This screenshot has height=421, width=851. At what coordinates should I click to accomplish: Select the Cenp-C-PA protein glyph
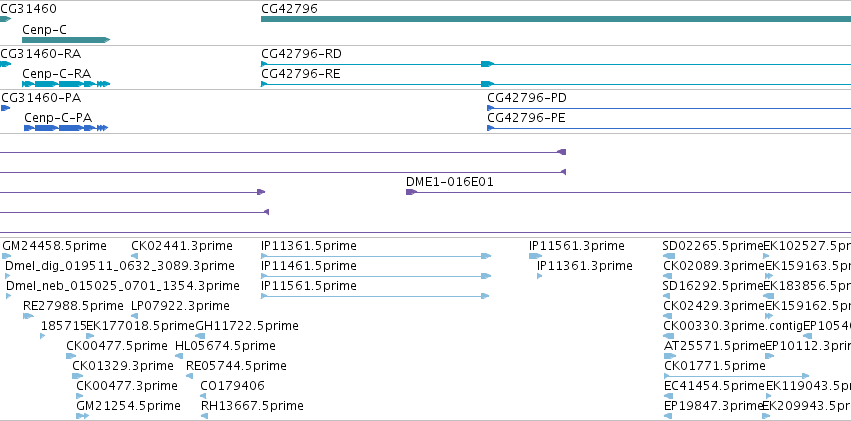(x=66, y=128)
